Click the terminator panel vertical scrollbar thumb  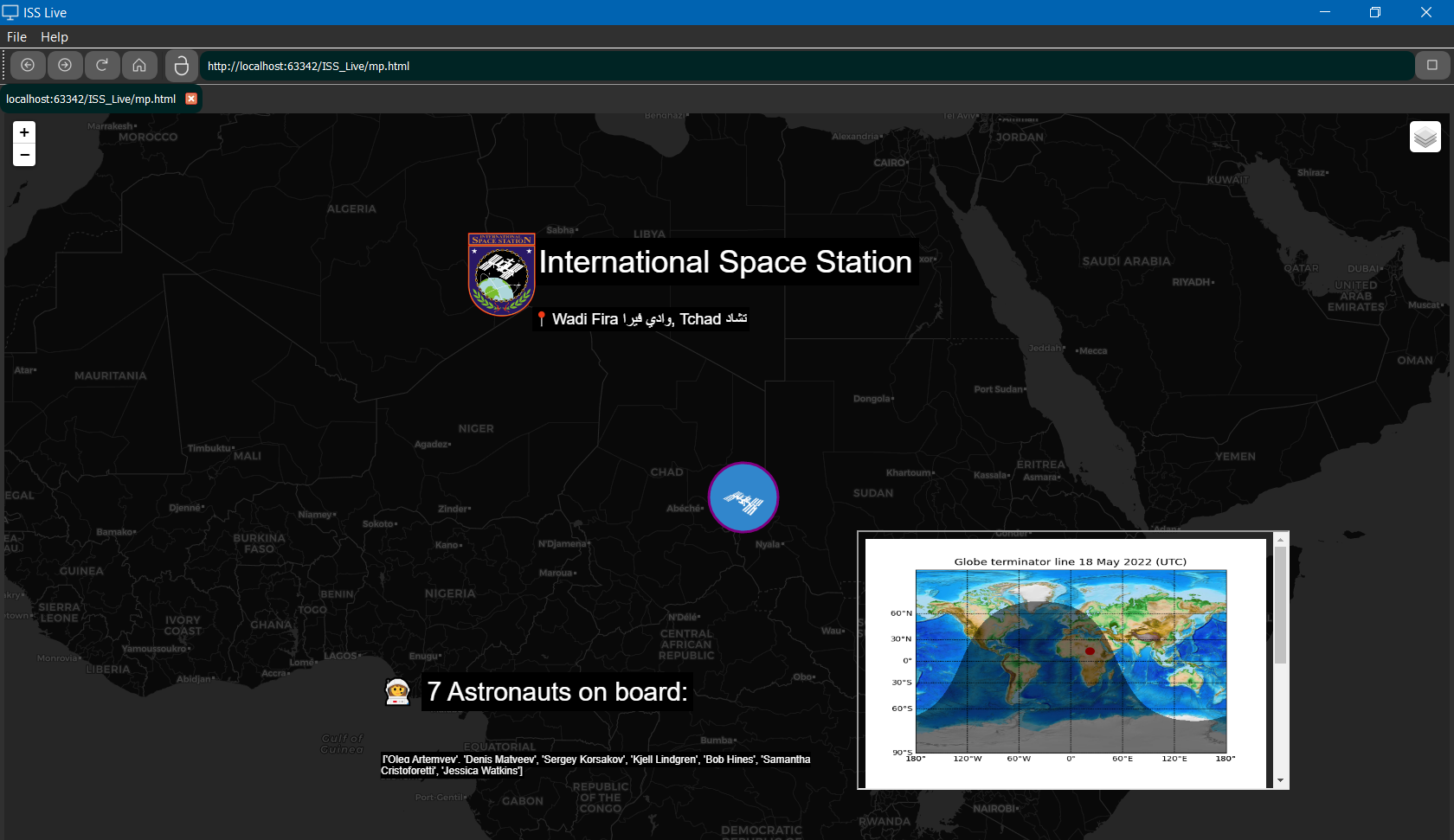[1280, 605]
